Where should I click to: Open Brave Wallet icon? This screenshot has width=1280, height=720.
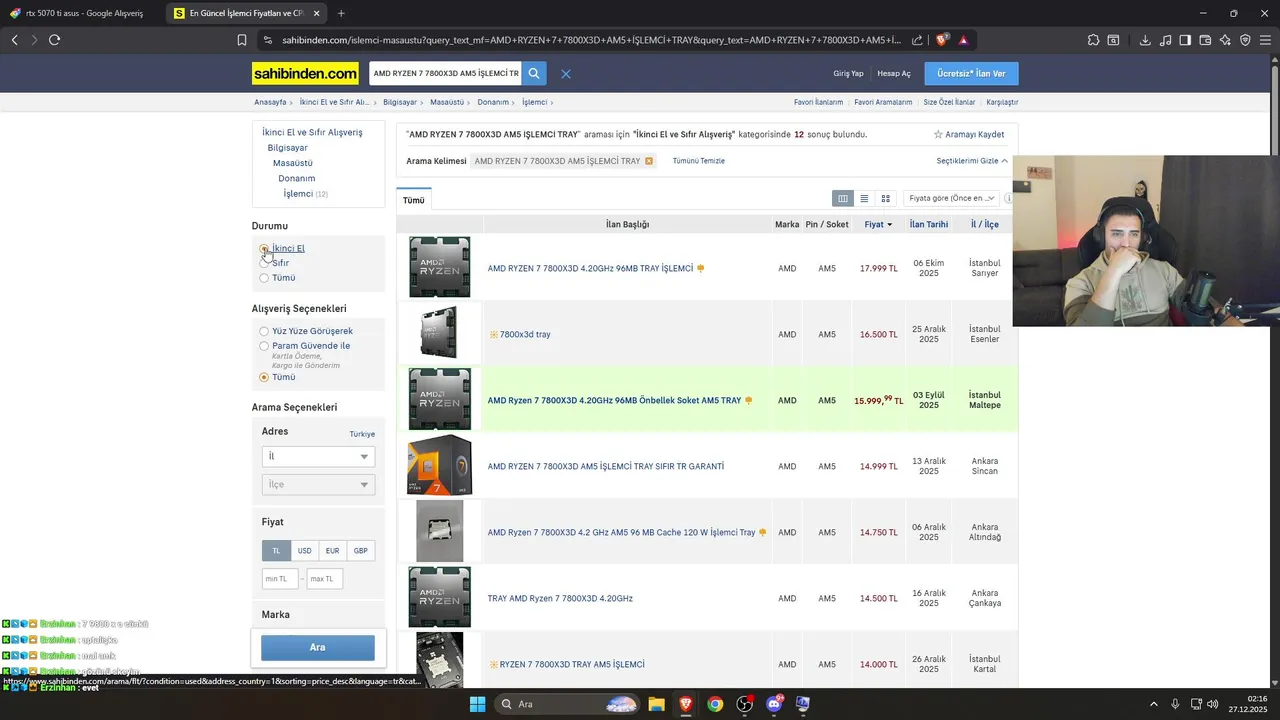tap(1205, 40)
